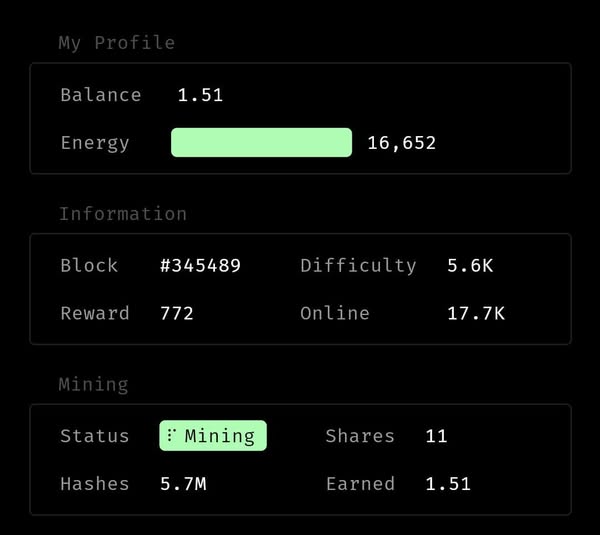Click the spinner icon in the Mining badge
600x535 pixels.
pos(171,436)
